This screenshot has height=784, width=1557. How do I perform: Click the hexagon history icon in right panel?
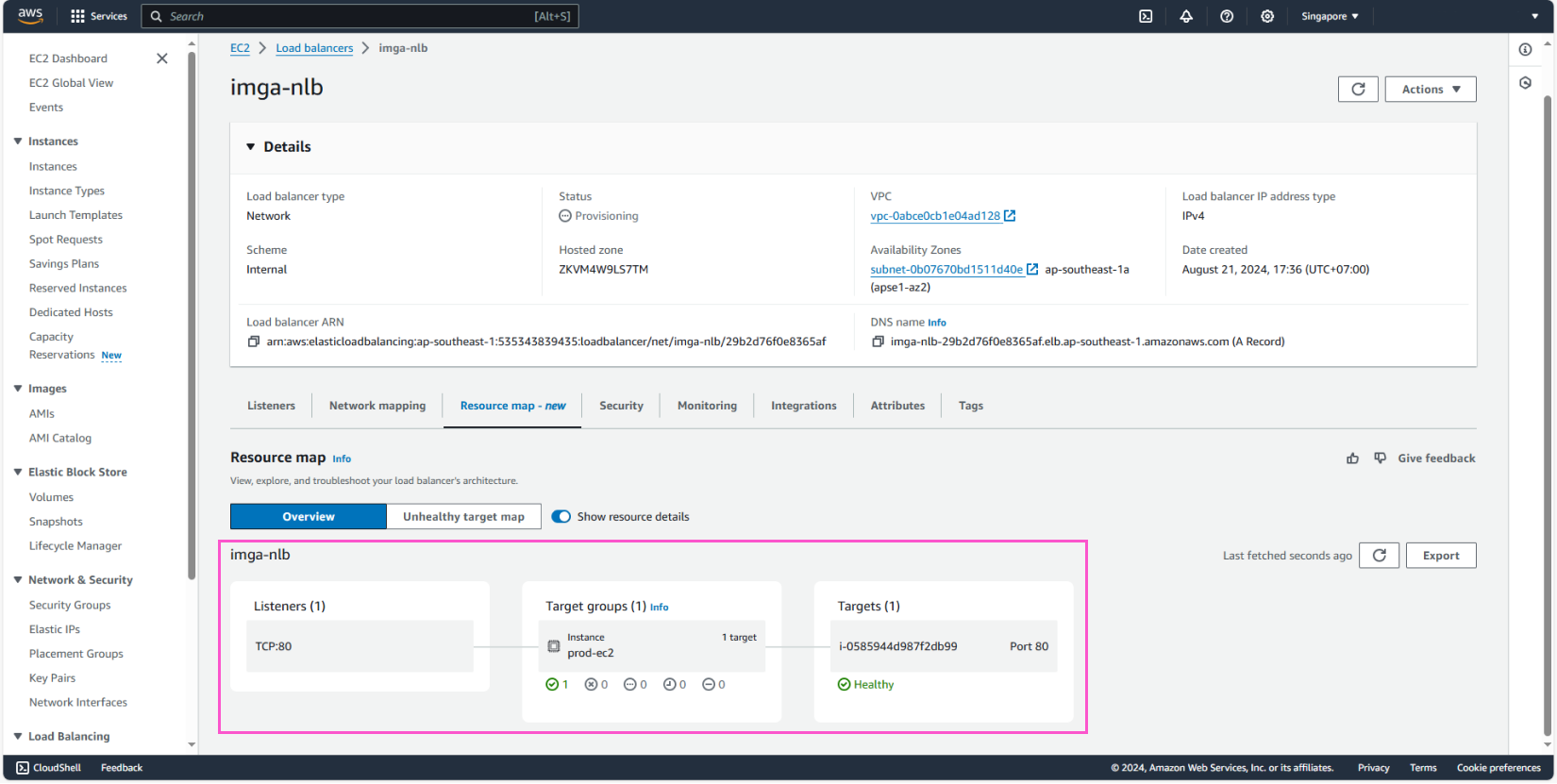[x=1525, y=83]
